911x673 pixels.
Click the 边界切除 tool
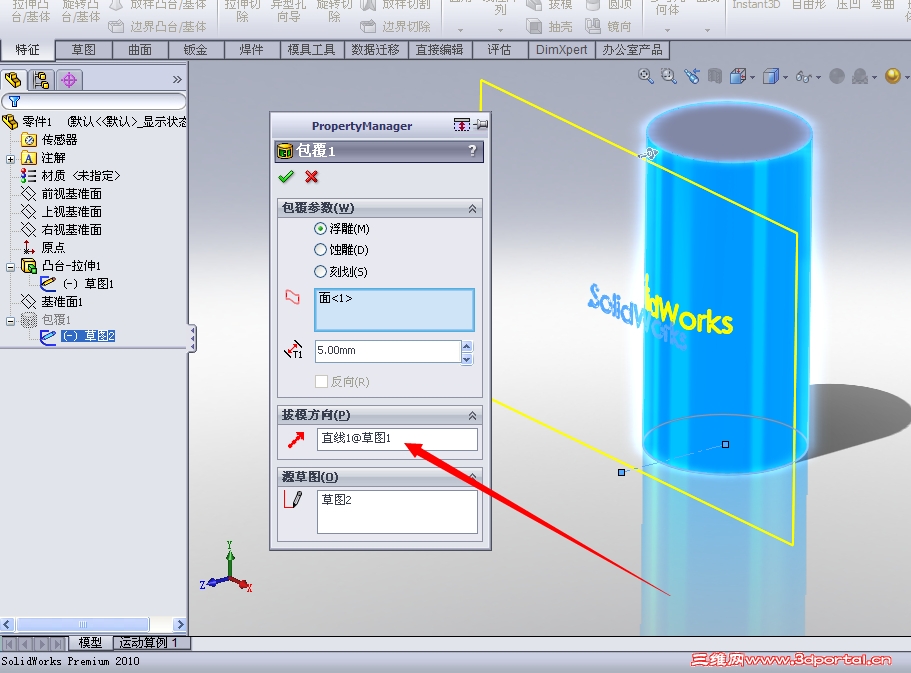coord(396,26)
